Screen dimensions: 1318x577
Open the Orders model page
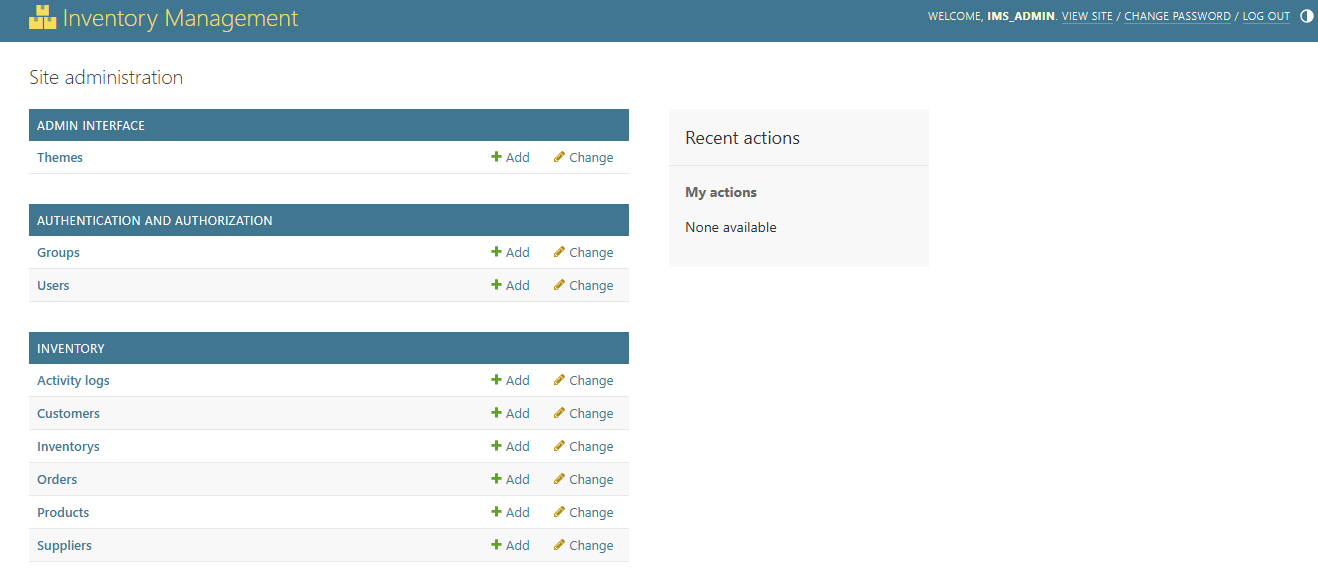pyautogui.click(x=57, y=479)
